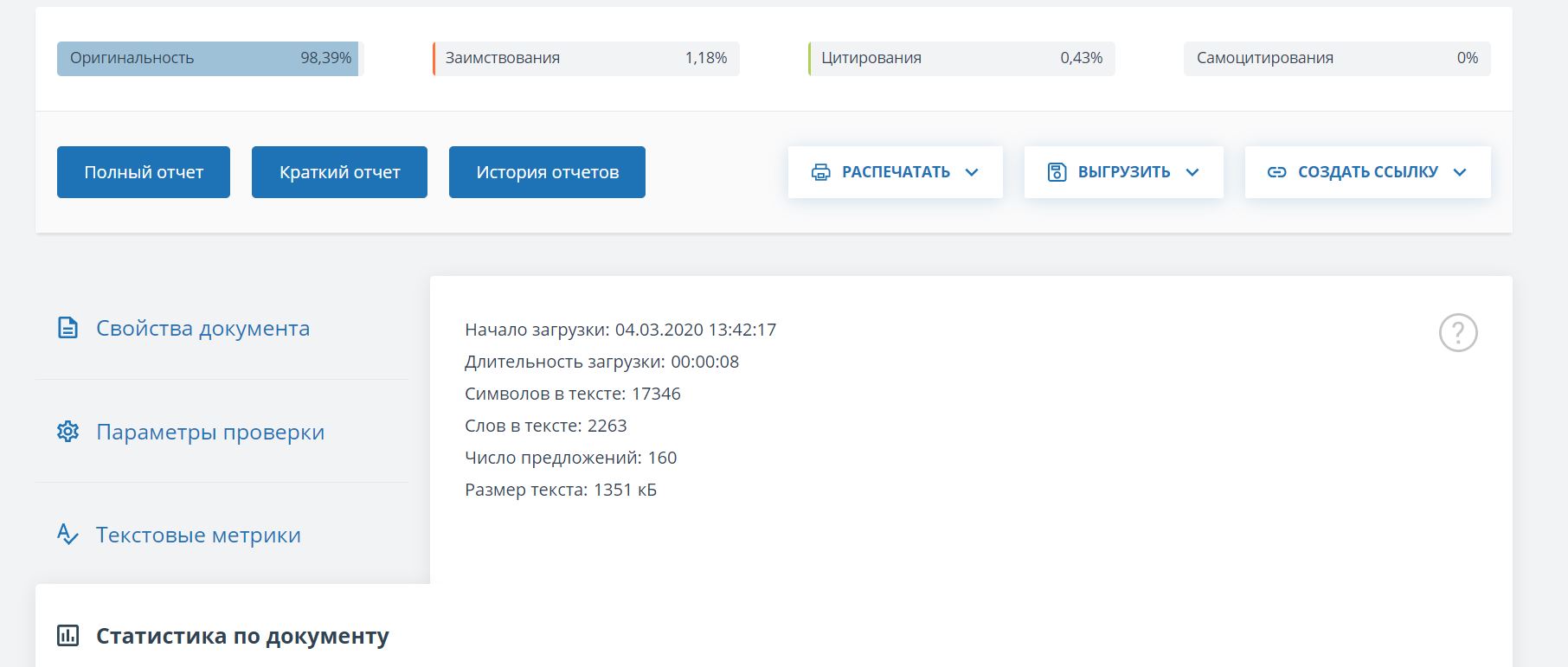Click the text-check icon beside Текстовые метрики

(67, 534)
